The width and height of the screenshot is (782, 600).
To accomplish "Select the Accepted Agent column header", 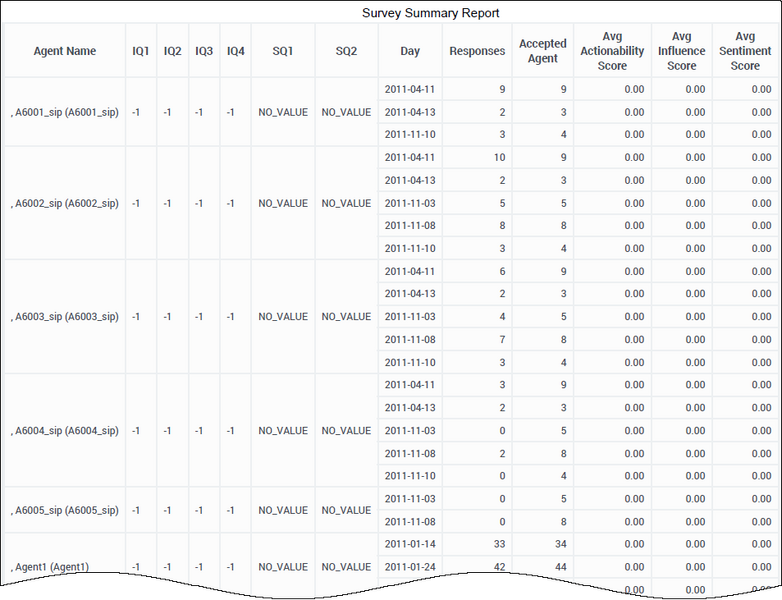I will click(x=542, y=51).
